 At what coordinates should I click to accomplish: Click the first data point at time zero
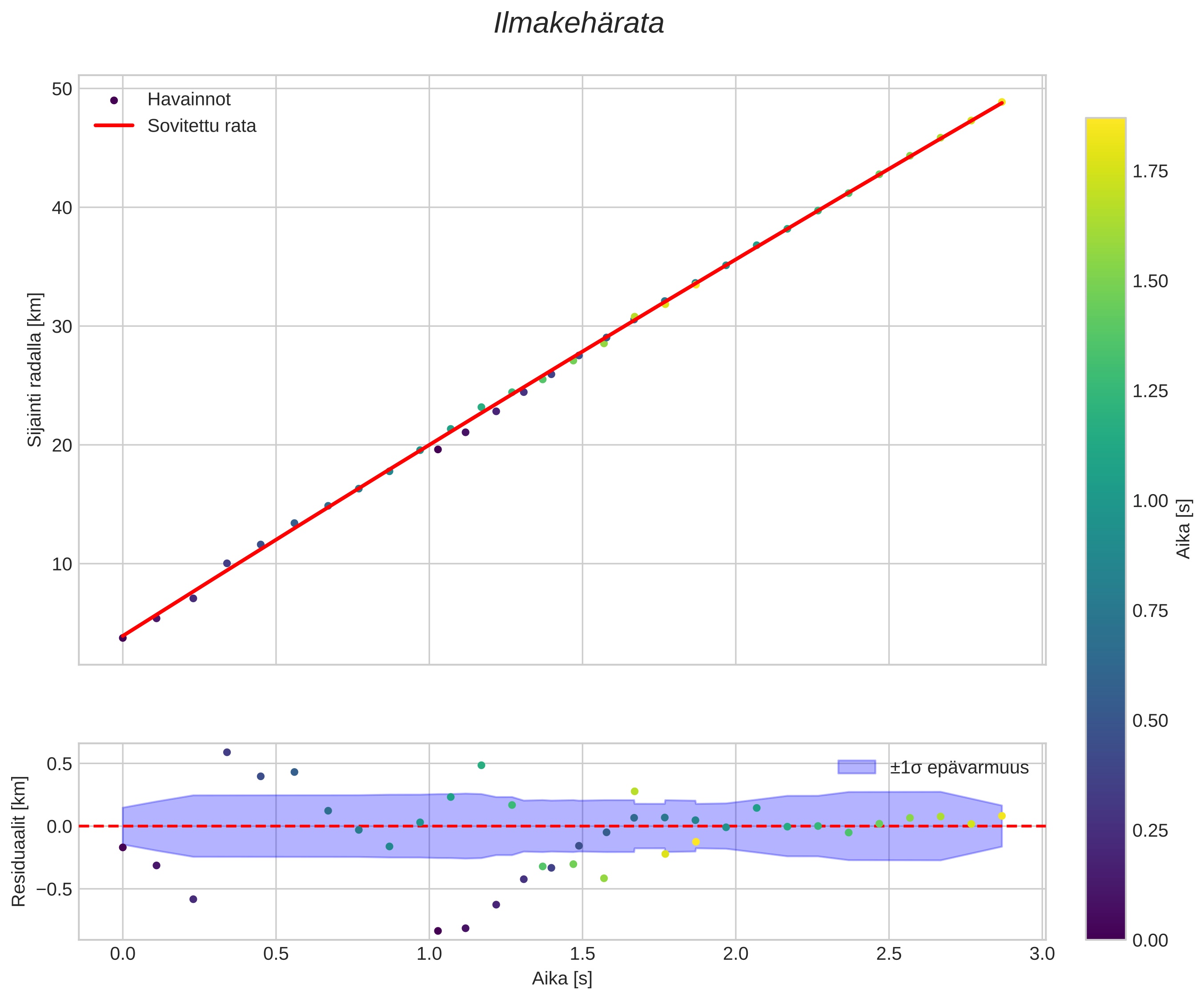[x=123, y=638]
